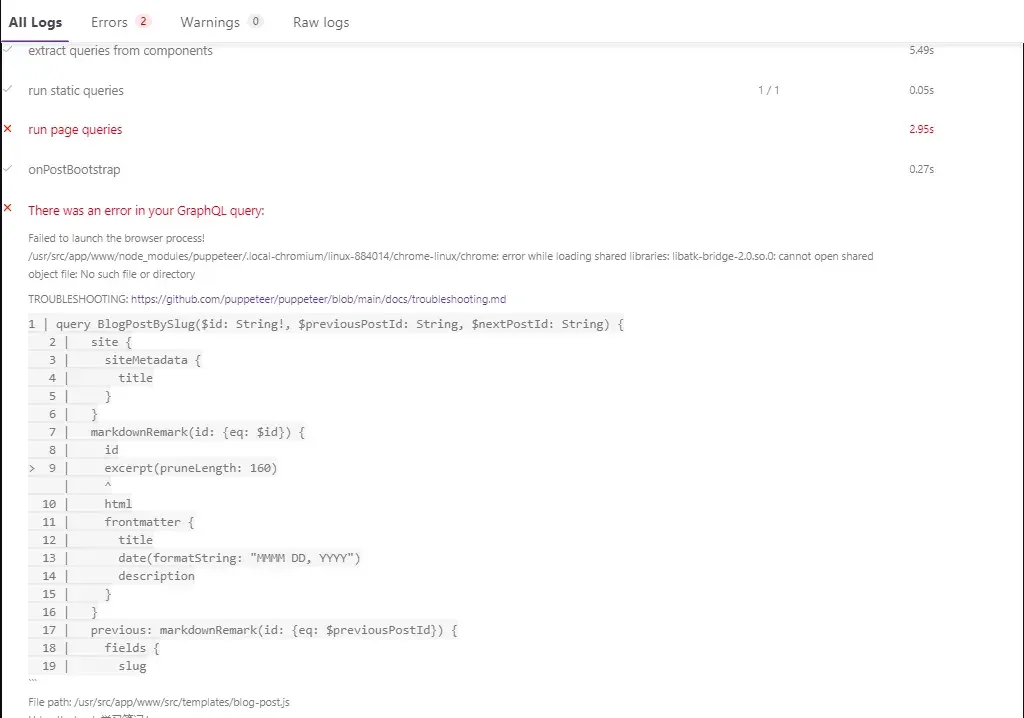Viewport: 1024px width, 718px height.
Task: Select the 'run page queries' log entry
Action: coord(75,129)
